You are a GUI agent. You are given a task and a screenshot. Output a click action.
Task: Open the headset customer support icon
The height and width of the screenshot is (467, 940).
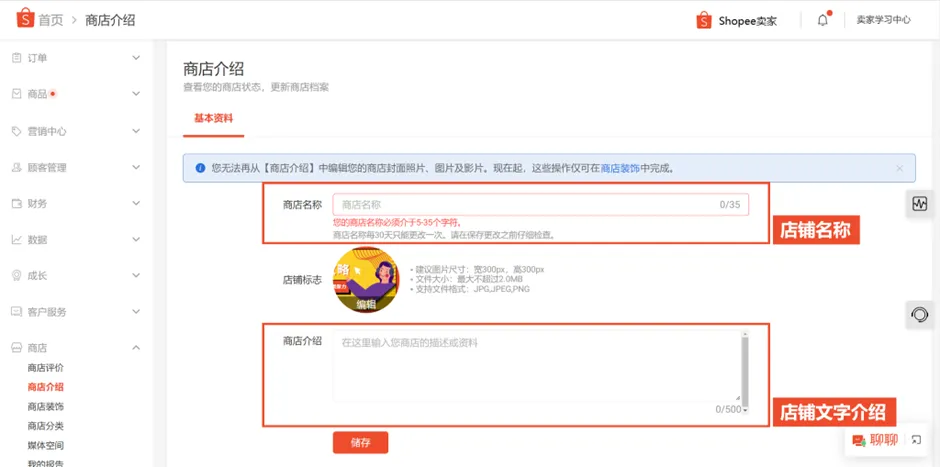point(919,315)
